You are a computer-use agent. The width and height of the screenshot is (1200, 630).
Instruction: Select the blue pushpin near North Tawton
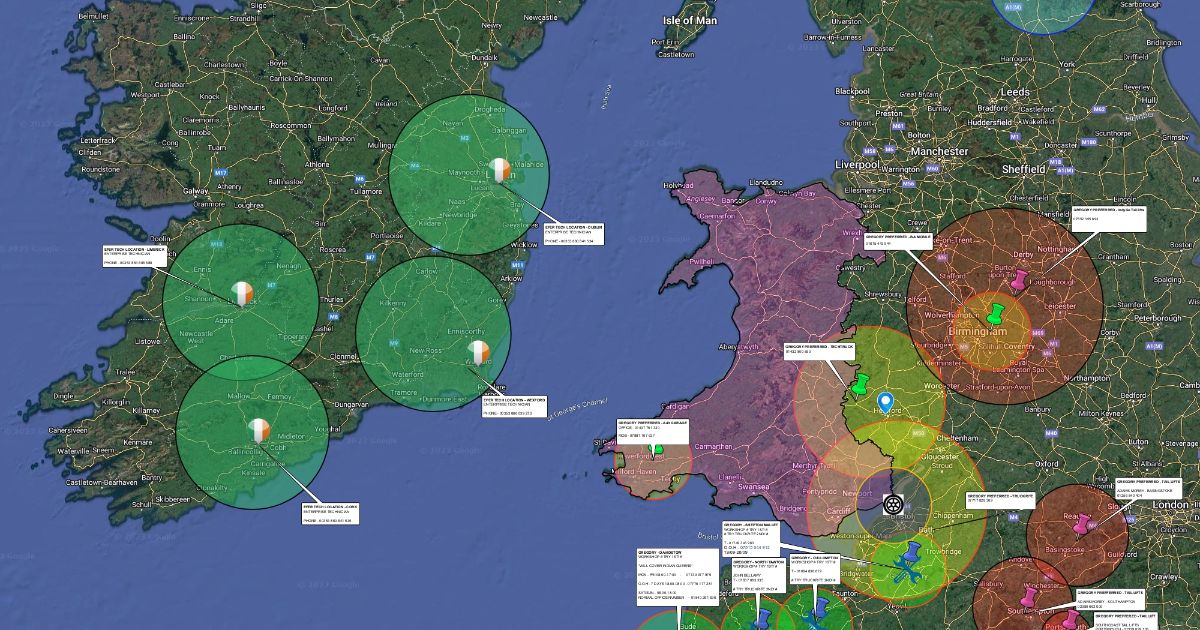pos(763,617)
